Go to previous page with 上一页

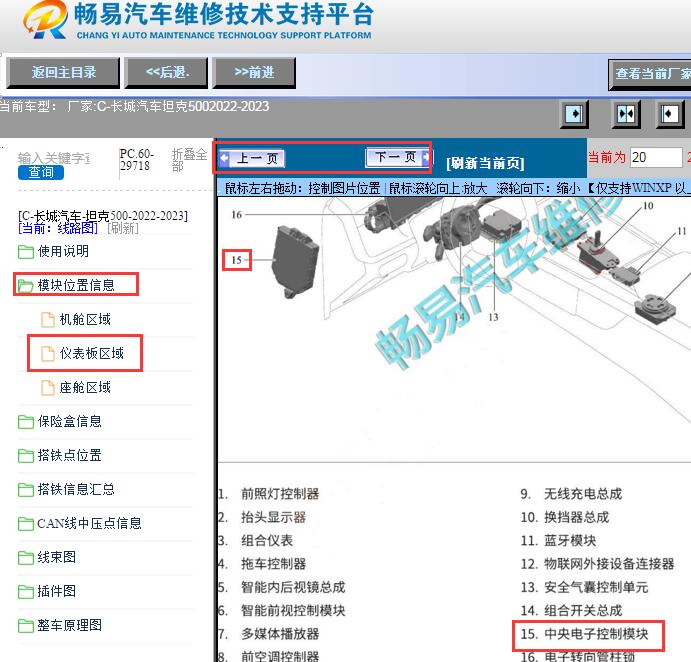pos(252,158)
